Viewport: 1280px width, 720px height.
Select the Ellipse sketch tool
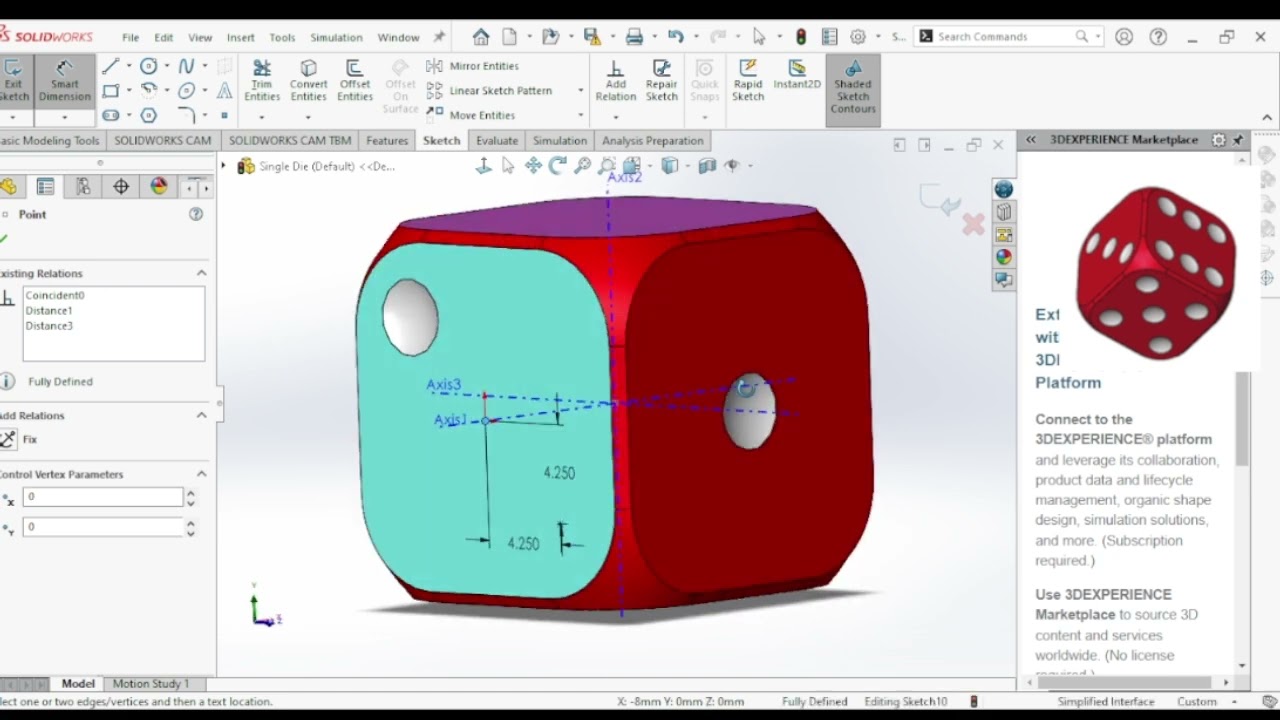point(186,91)
